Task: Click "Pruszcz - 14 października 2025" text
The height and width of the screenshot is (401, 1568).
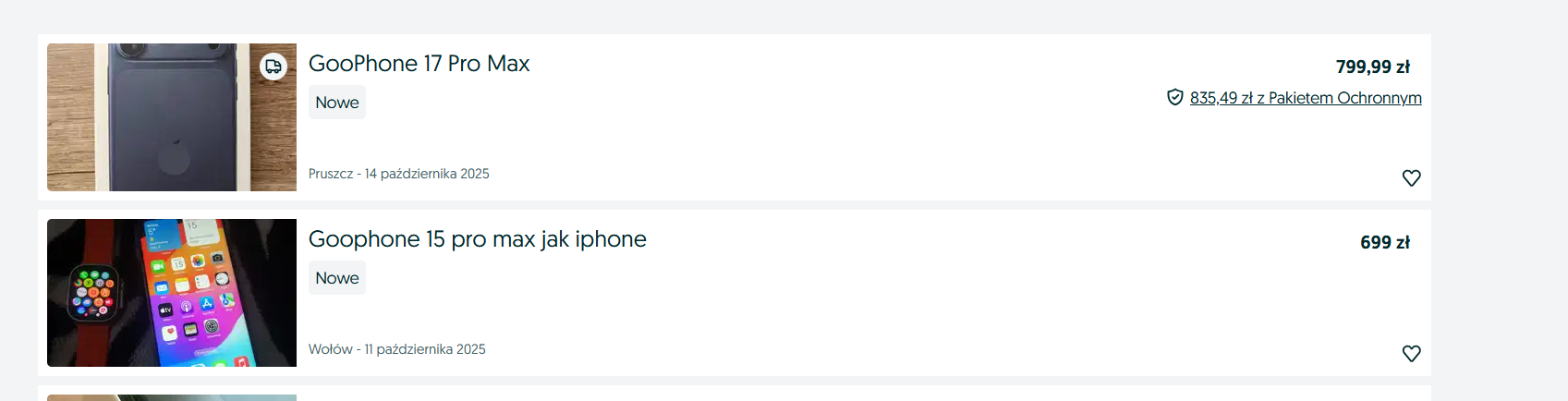Action: tap(398, 174)
